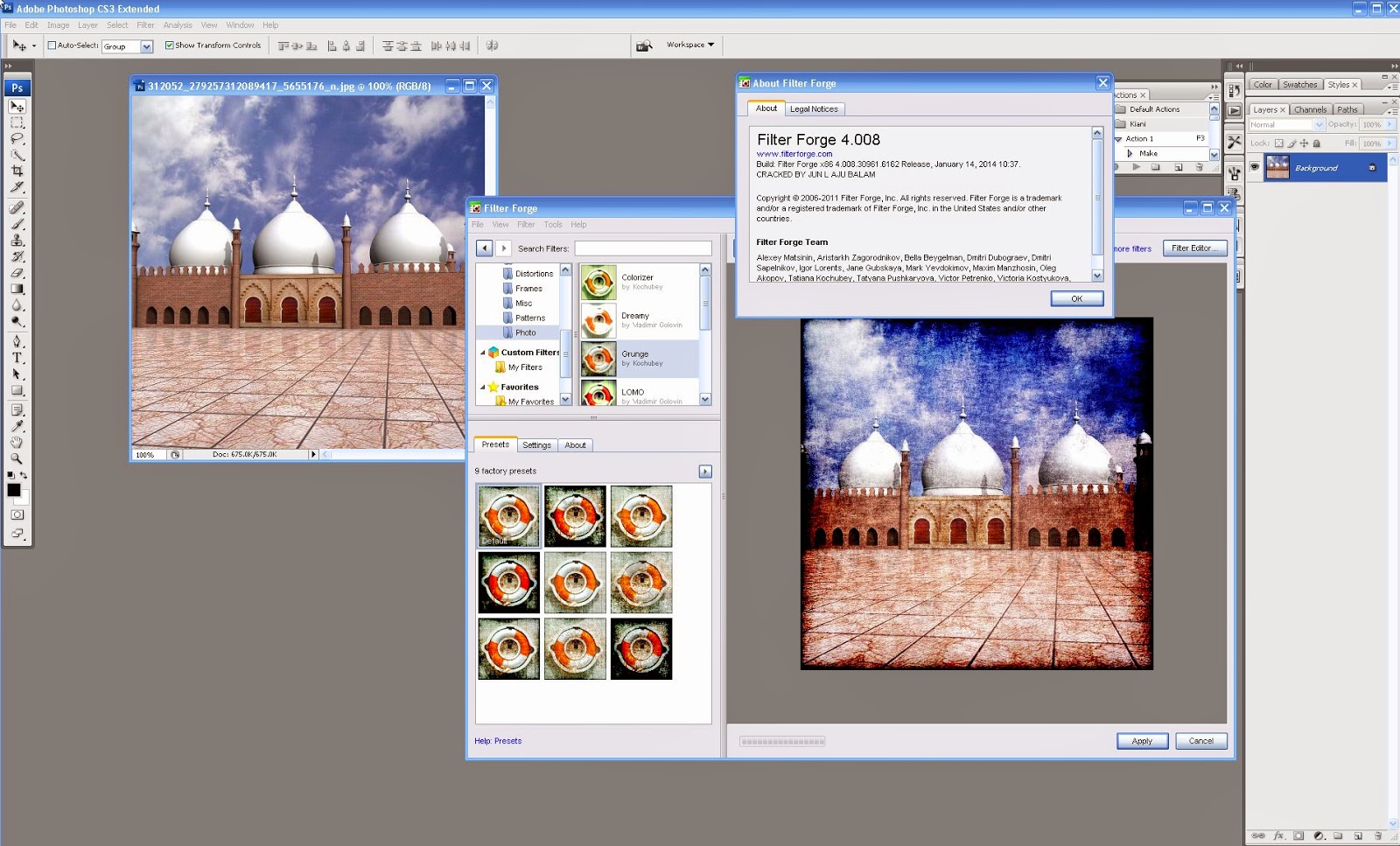Hide the Background layer eye icon
The height and width of the screenshot is (846, 1400).
click(1255, 167)
